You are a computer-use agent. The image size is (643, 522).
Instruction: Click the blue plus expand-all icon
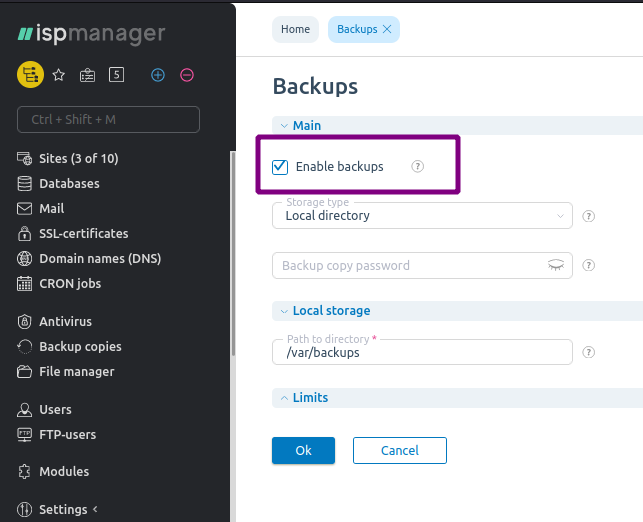click(158, 75)
